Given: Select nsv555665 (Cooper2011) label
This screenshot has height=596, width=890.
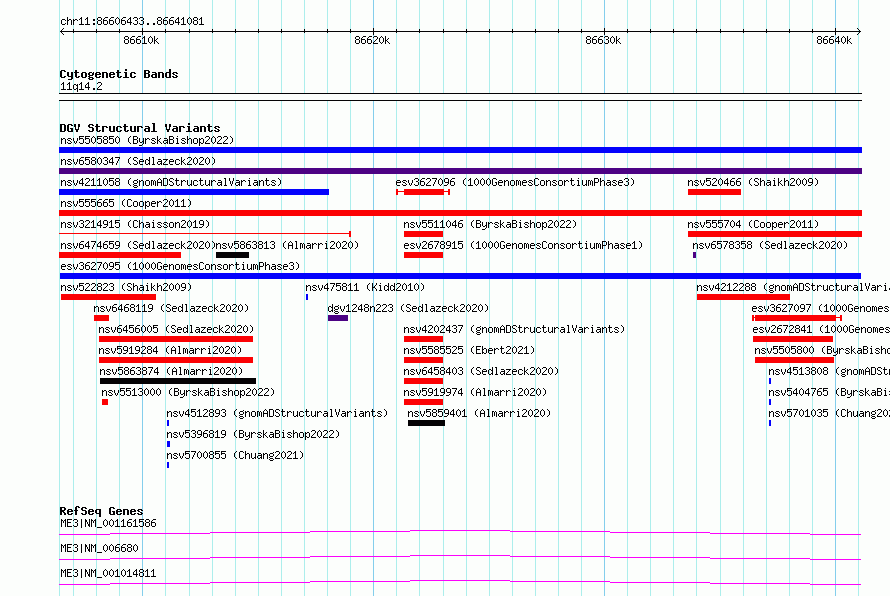Looking at the screenshot, I should click(x=126, y=203).
